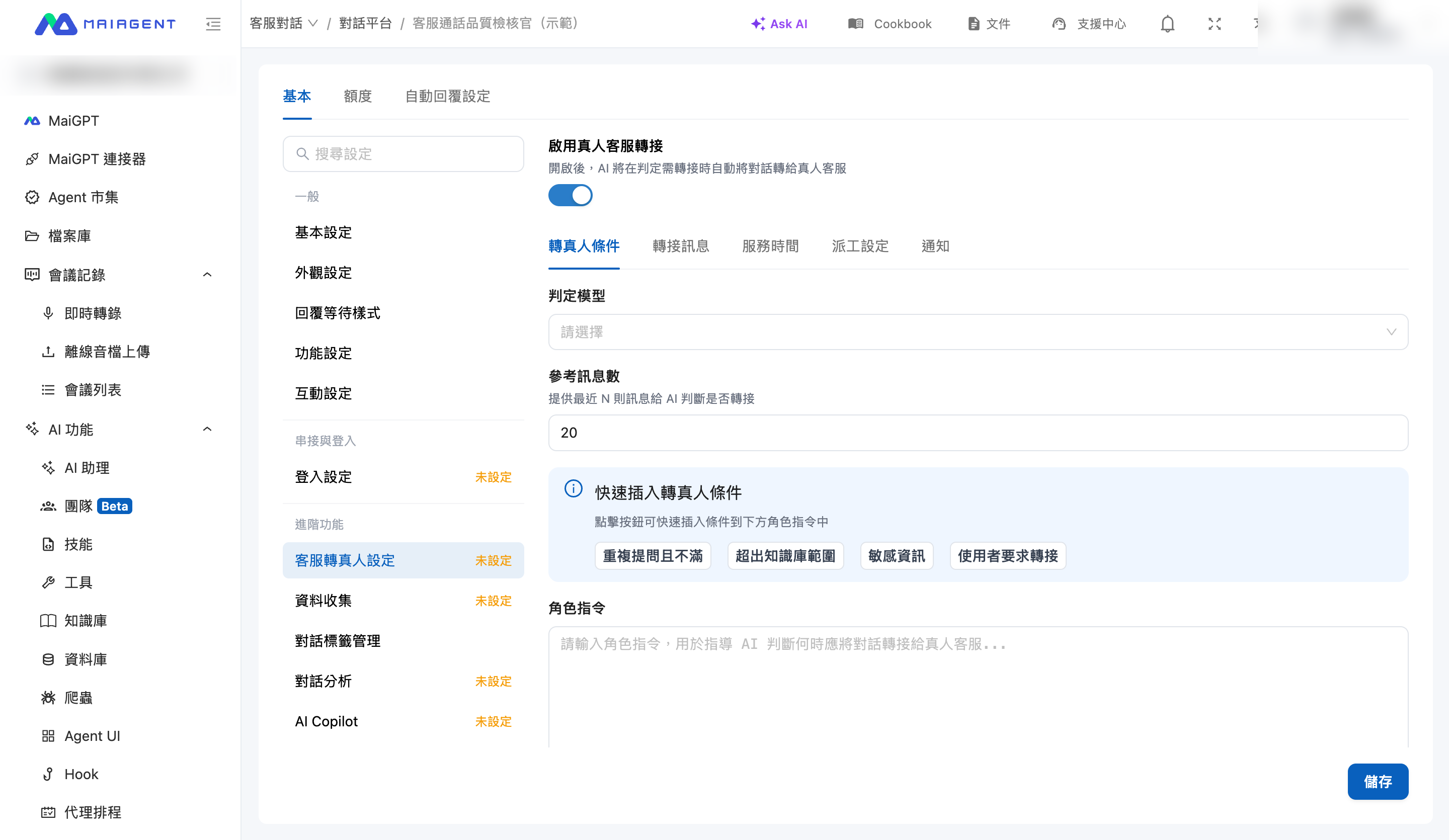Switch to 轉接訊息 tab
The height and width of the screenshot is (840, 1449).
click(681, 246)
